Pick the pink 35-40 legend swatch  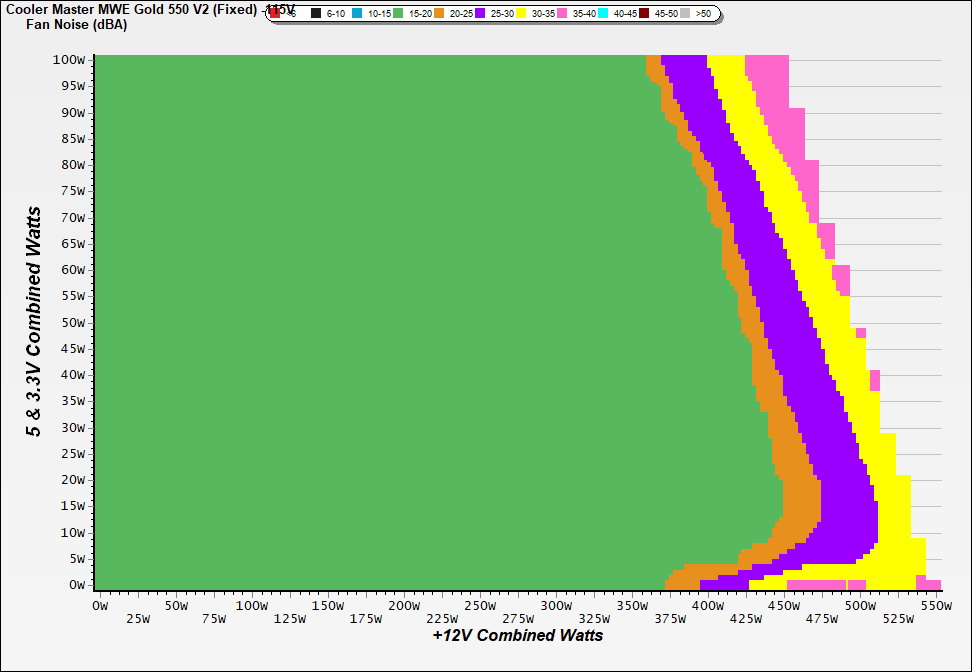click(x=563, y=14)
